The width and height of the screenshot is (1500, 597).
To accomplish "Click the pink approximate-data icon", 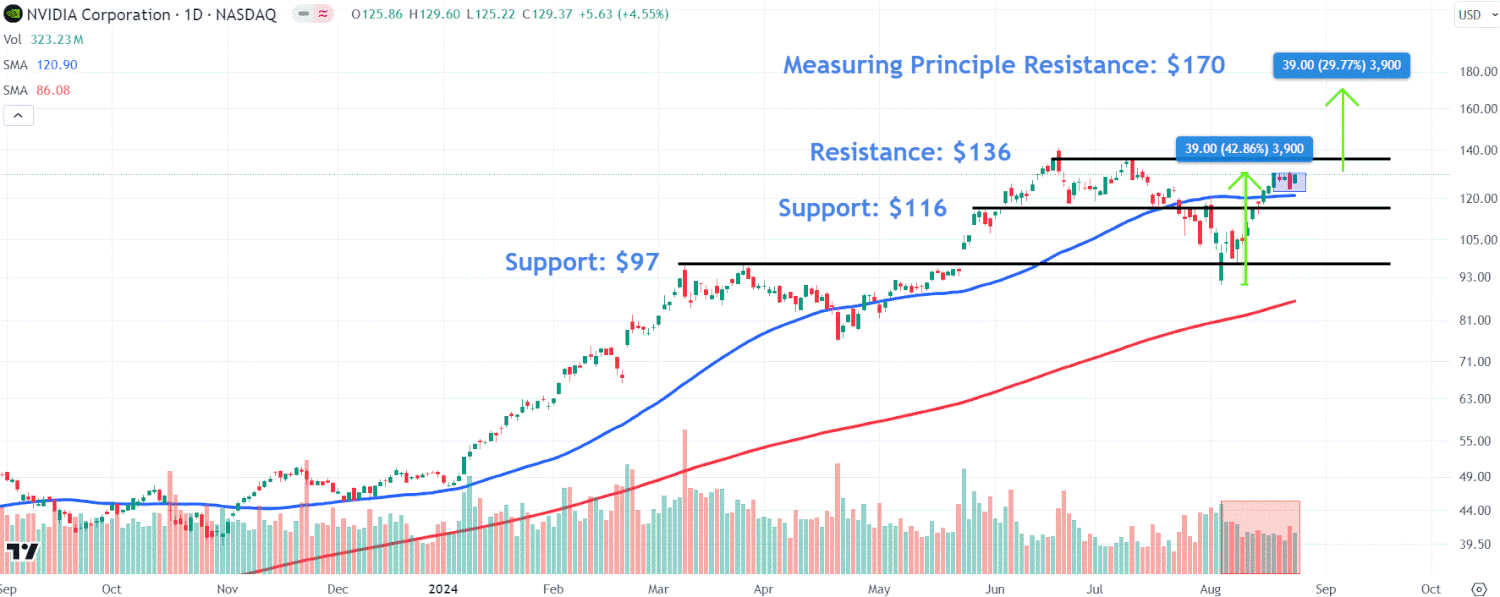I will pyautogui.click(x=325, y=14).
